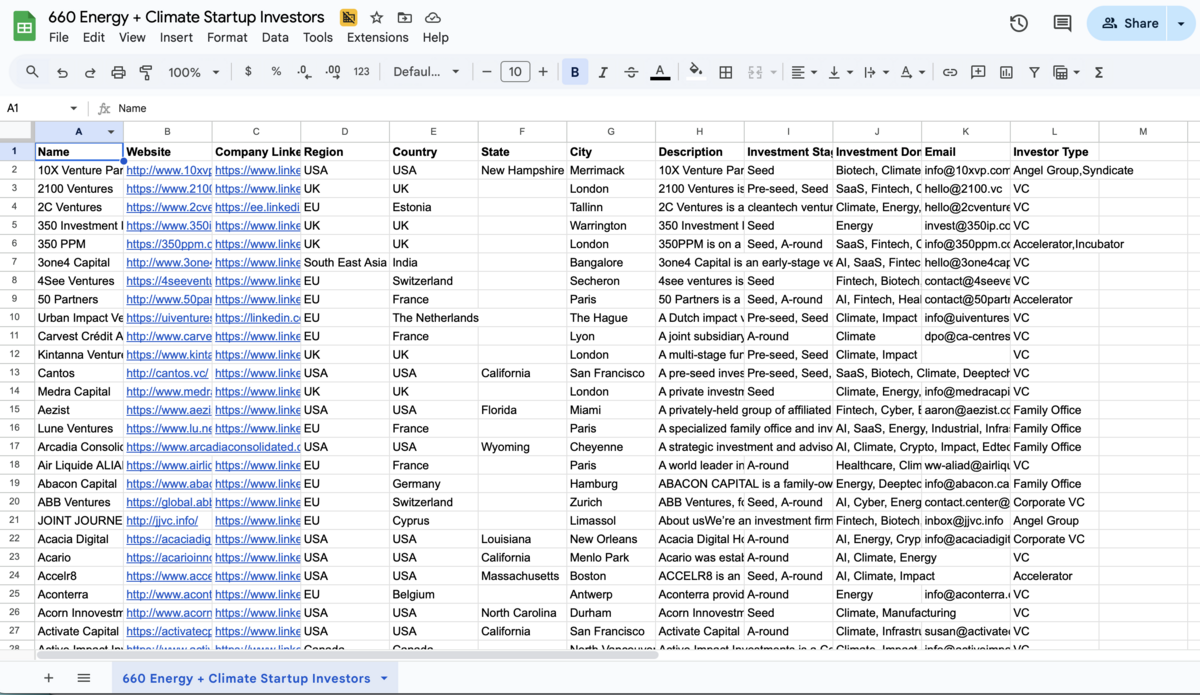
Task: Toggle strikethrough formatting
Action: click(631, 72)
